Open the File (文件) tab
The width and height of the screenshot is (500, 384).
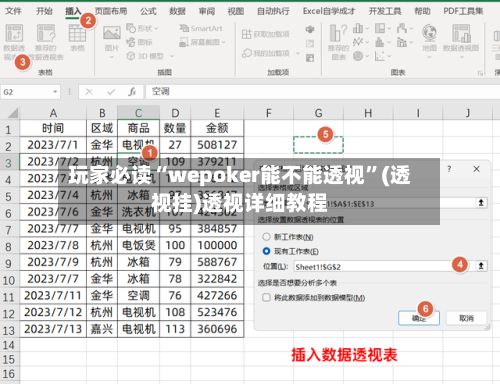[13, 11]
